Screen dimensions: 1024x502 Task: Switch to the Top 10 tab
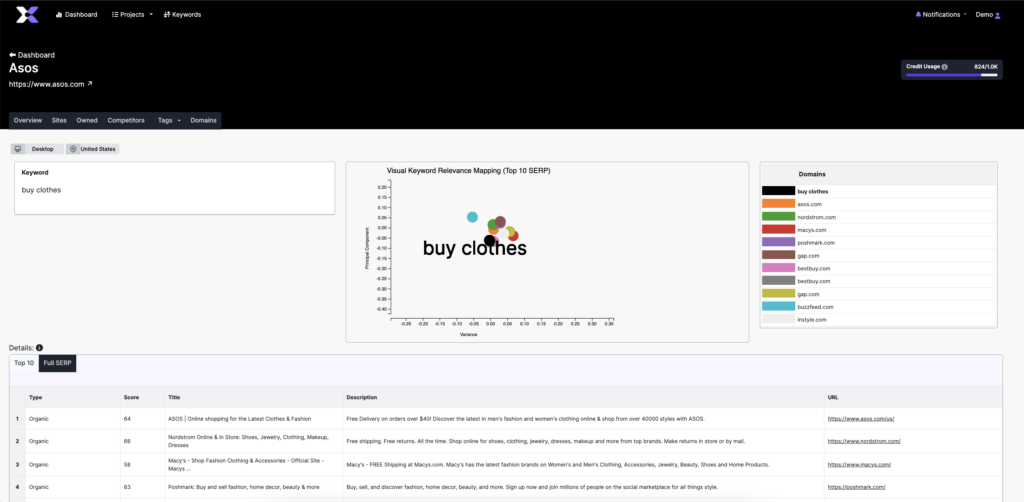pyautogui.click(x=24, y=363)
